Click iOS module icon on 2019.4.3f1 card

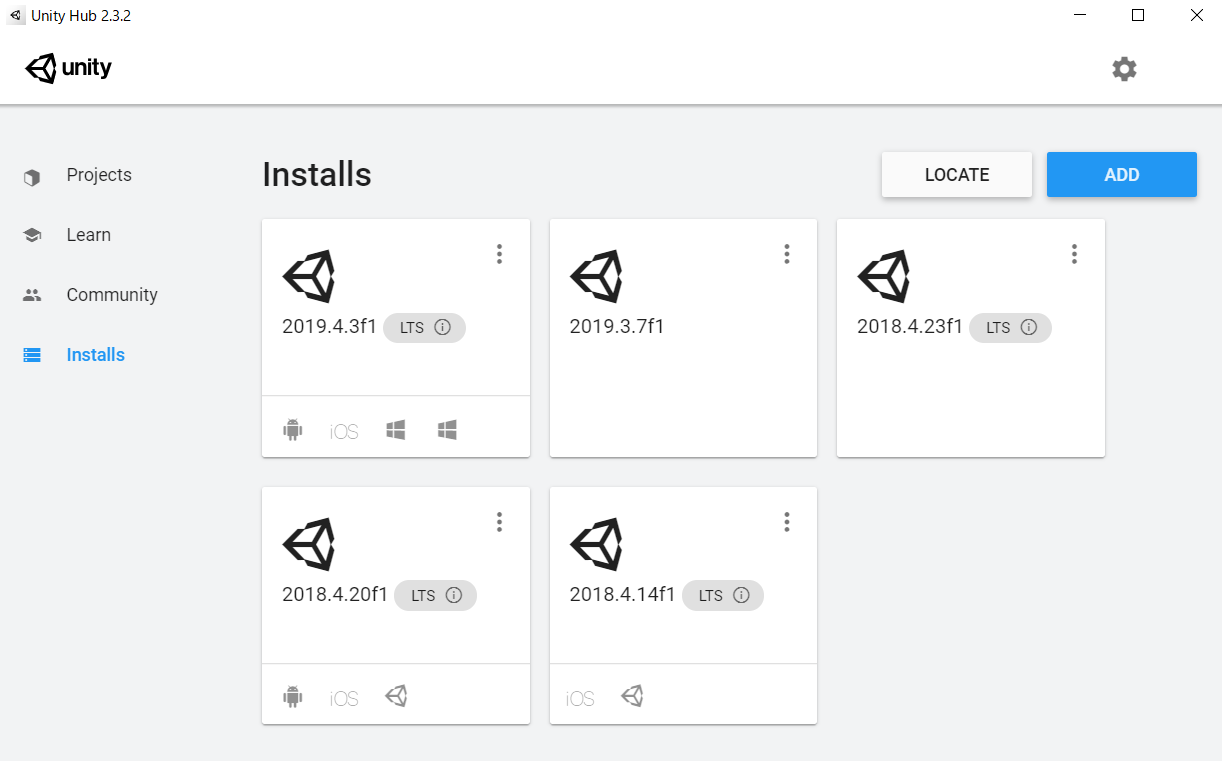coord(344,432)
